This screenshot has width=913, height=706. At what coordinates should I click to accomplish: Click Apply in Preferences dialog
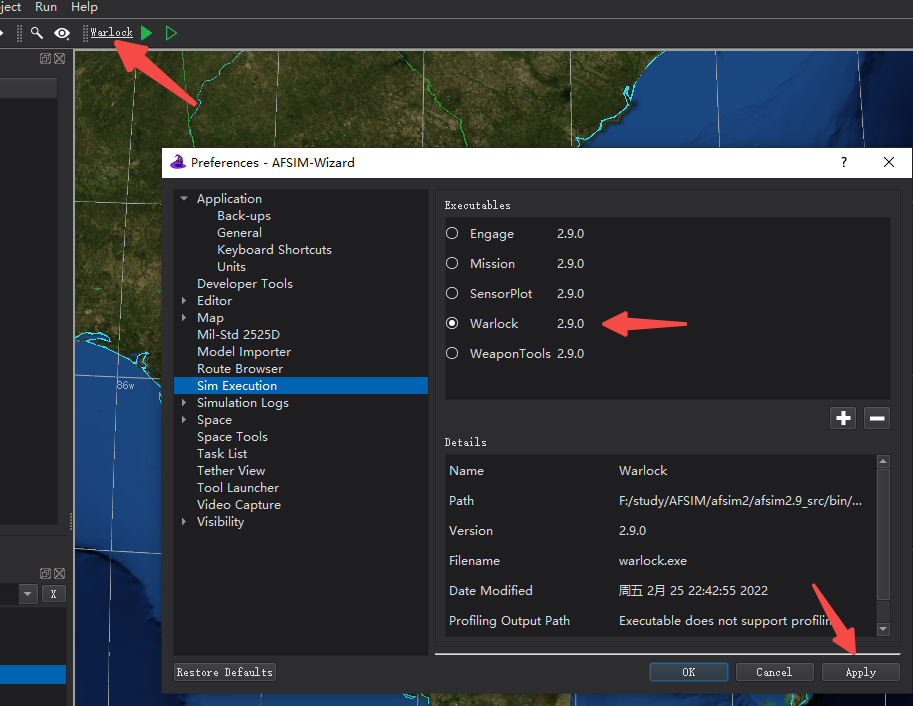861,672
